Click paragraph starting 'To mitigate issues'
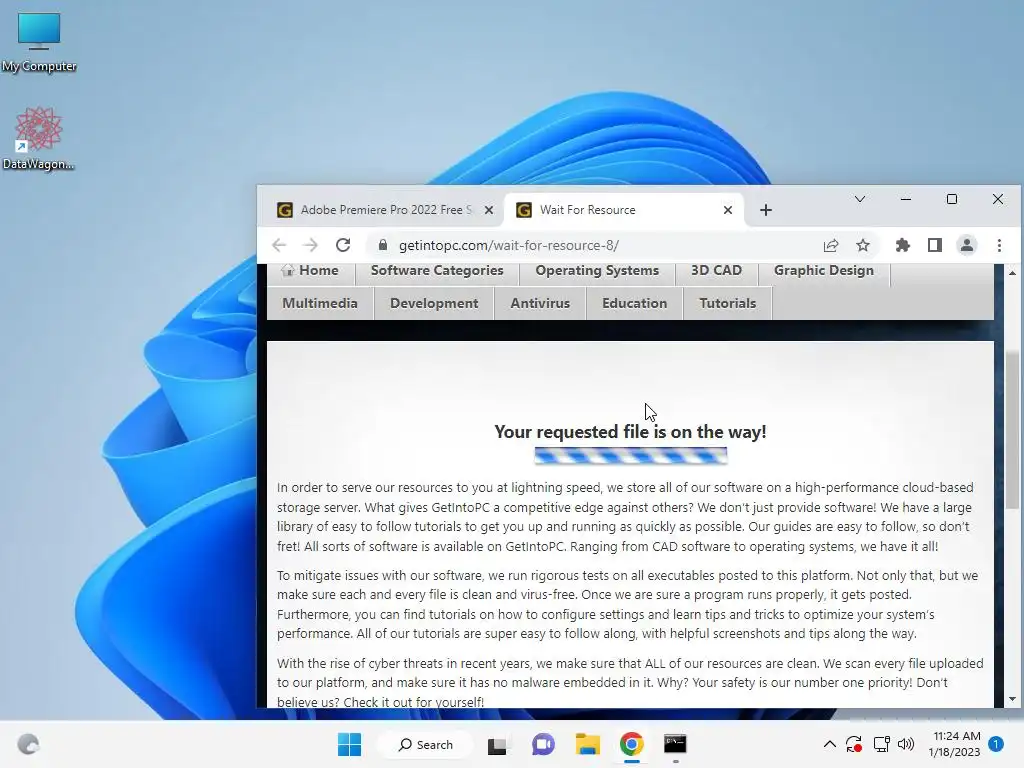This screenshot has width=1024, height=768. pos(628,604)
